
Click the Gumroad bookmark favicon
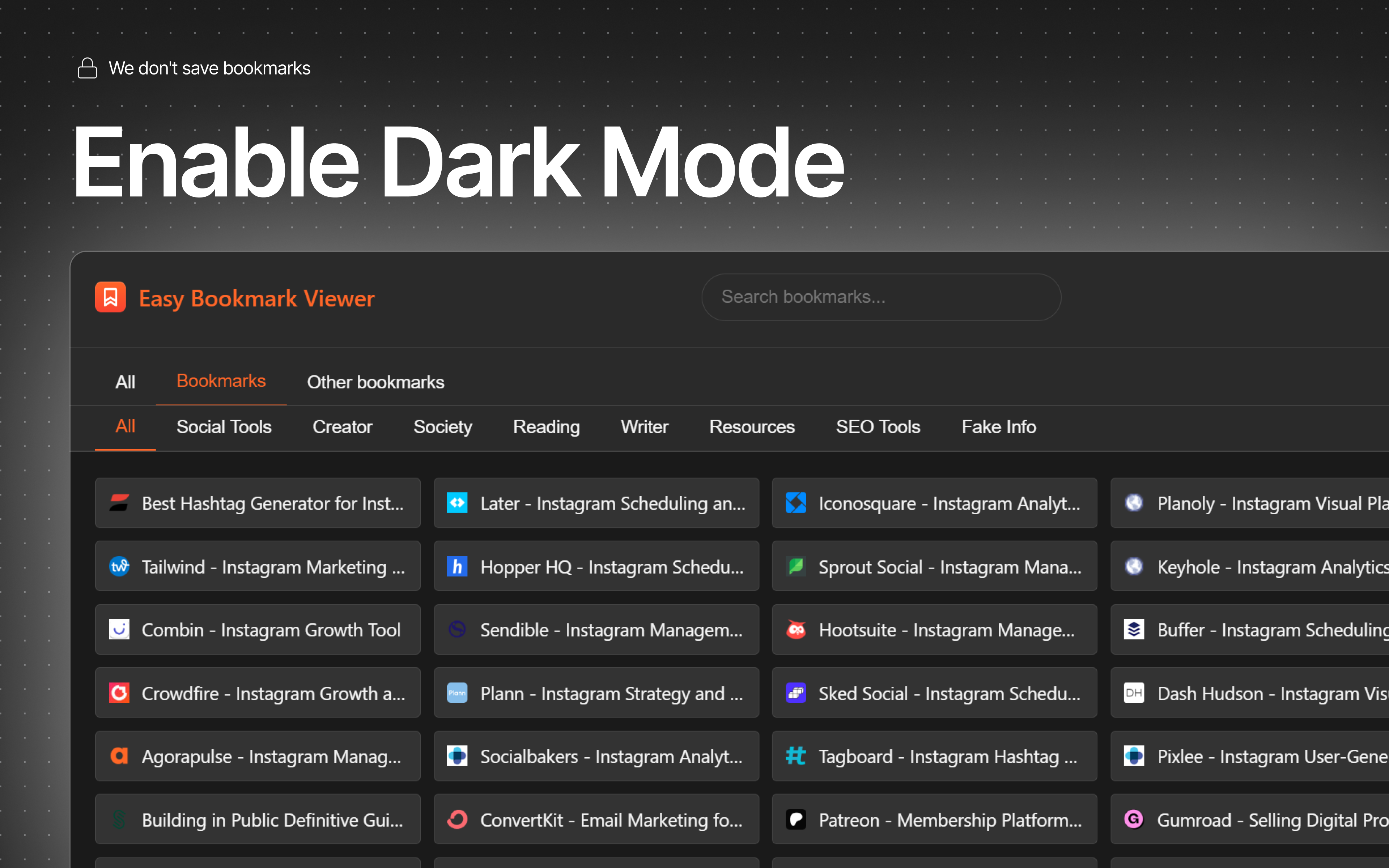[1134, 819]
